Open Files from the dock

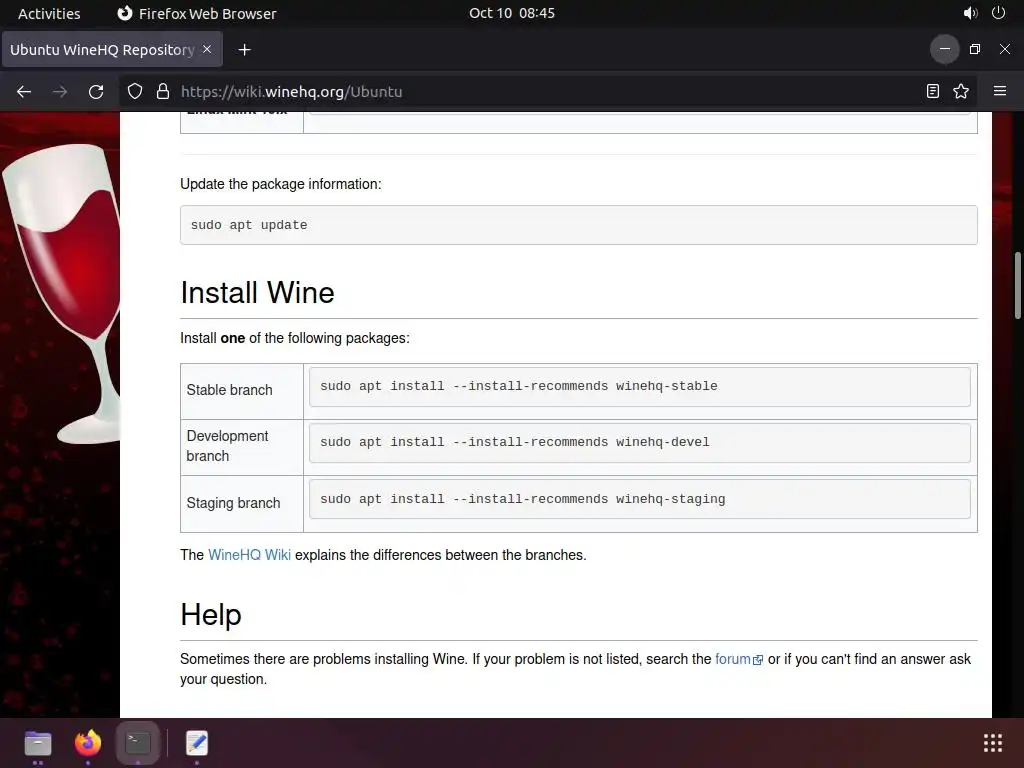[x=38, y=743]
